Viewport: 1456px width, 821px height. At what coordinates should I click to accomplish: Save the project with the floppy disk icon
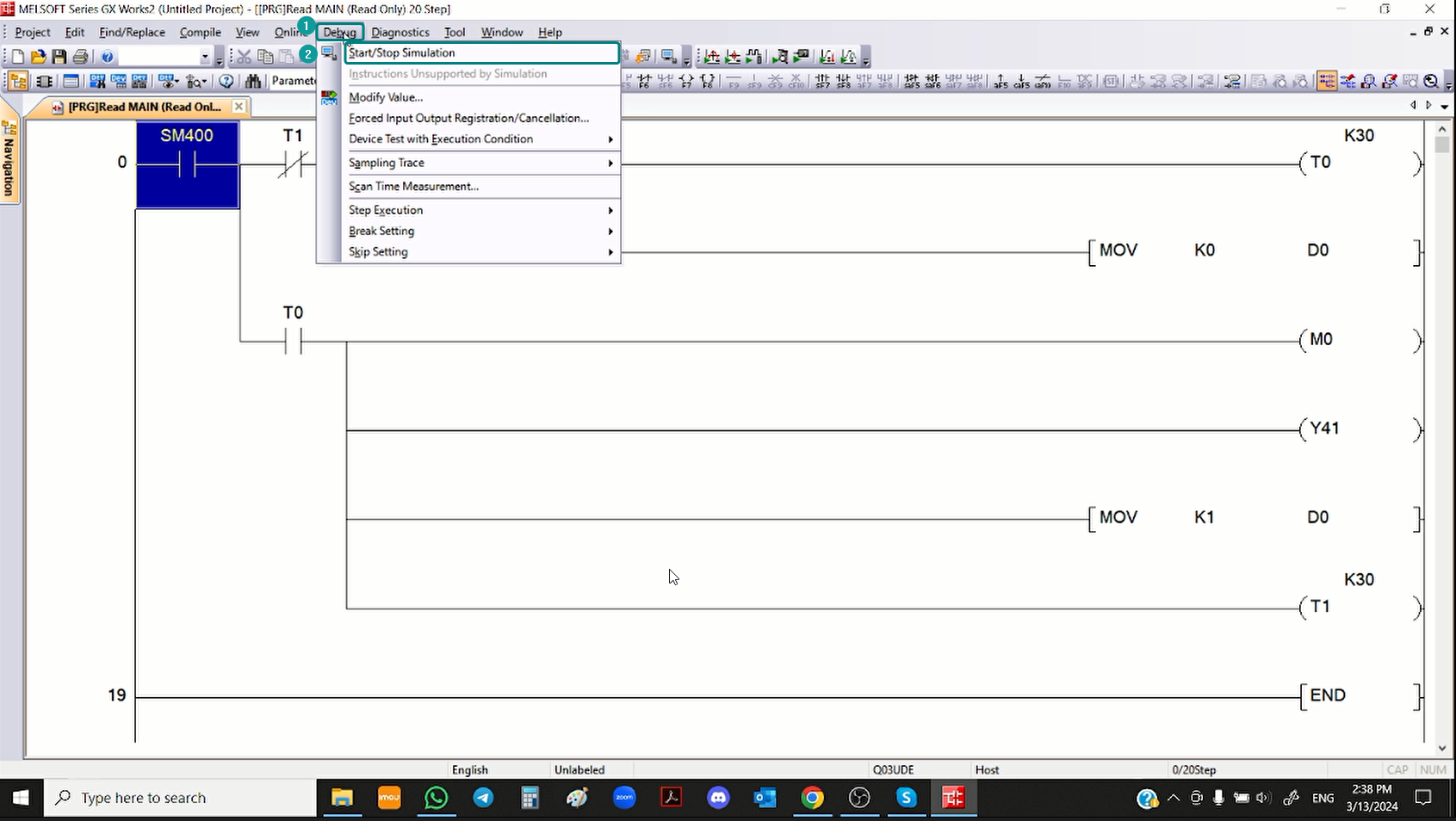point(59,57)
